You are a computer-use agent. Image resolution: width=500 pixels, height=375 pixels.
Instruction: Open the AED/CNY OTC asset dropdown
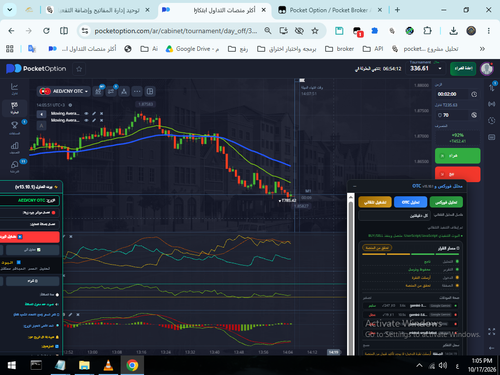64,91
